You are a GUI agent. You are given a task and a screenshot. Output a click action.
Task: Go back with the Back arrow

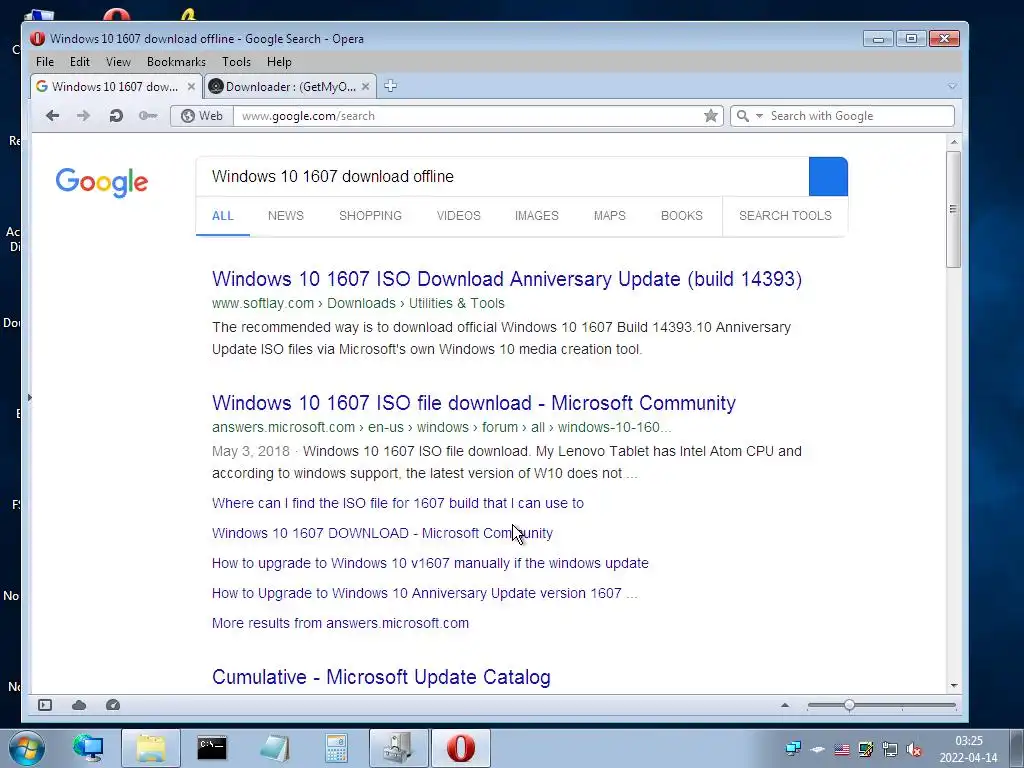click(52, 116)
